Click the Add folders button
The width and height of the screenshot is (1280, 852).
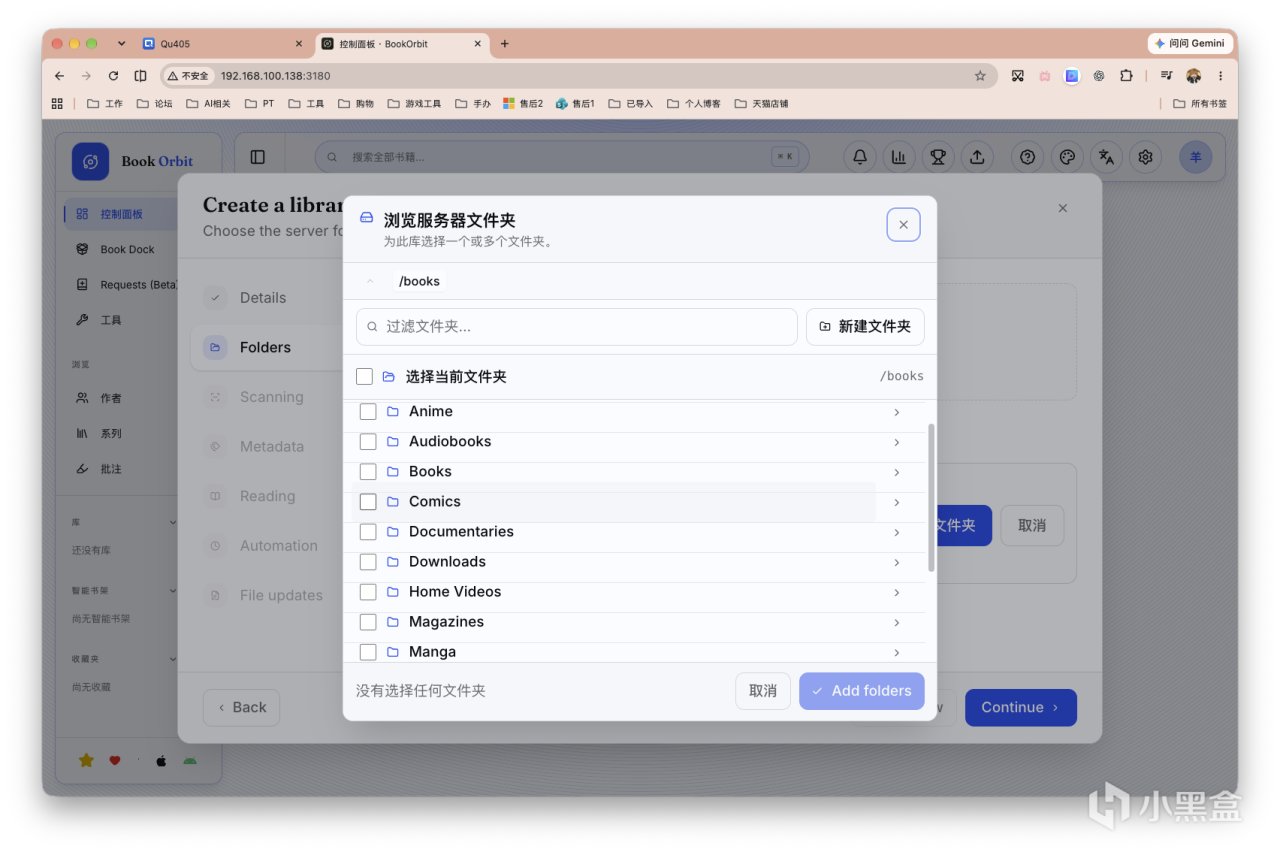(x=861, y=691)
